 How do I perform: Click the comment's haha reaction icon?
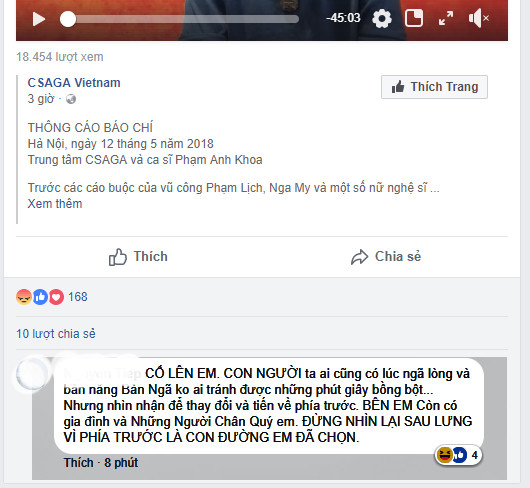(x=444, y=455)
